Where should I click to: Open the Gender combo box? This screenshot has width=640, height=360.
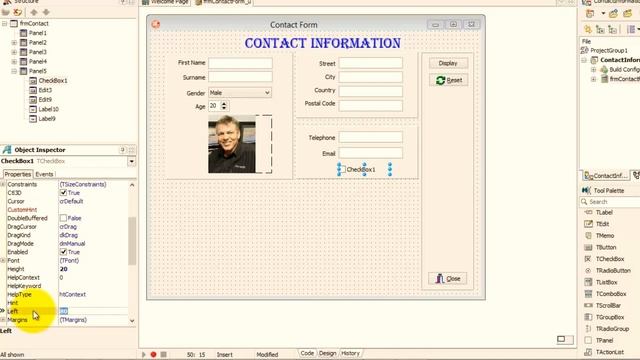240,93
